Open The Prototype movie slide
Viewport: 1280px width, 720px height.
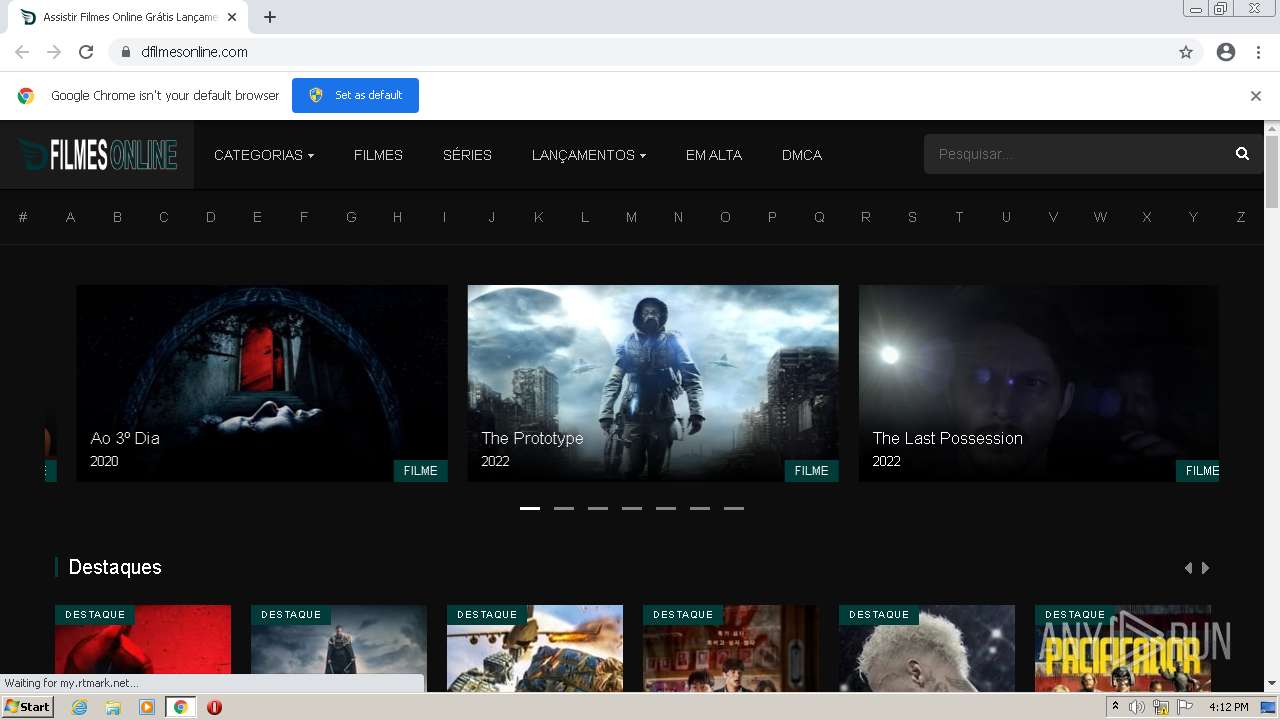coord(653,383)
